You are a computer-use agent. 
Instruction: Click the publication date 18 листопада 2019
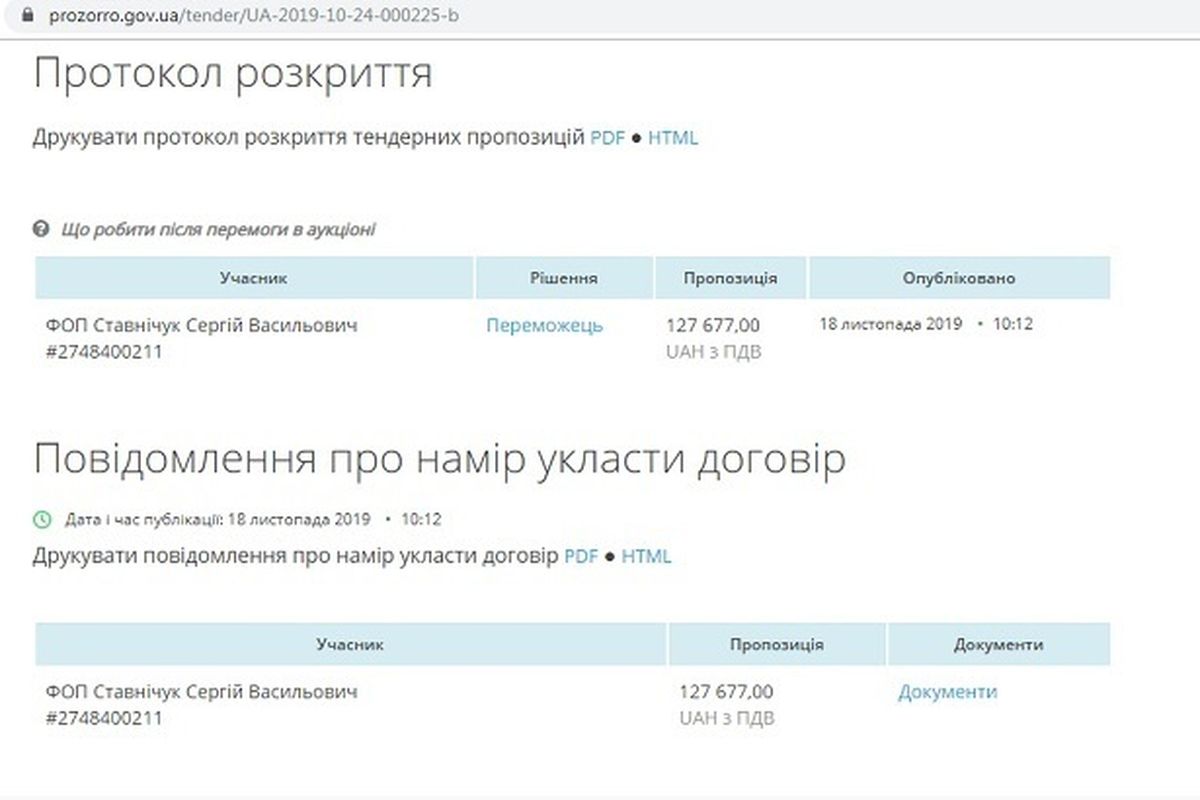pos(892,323)
